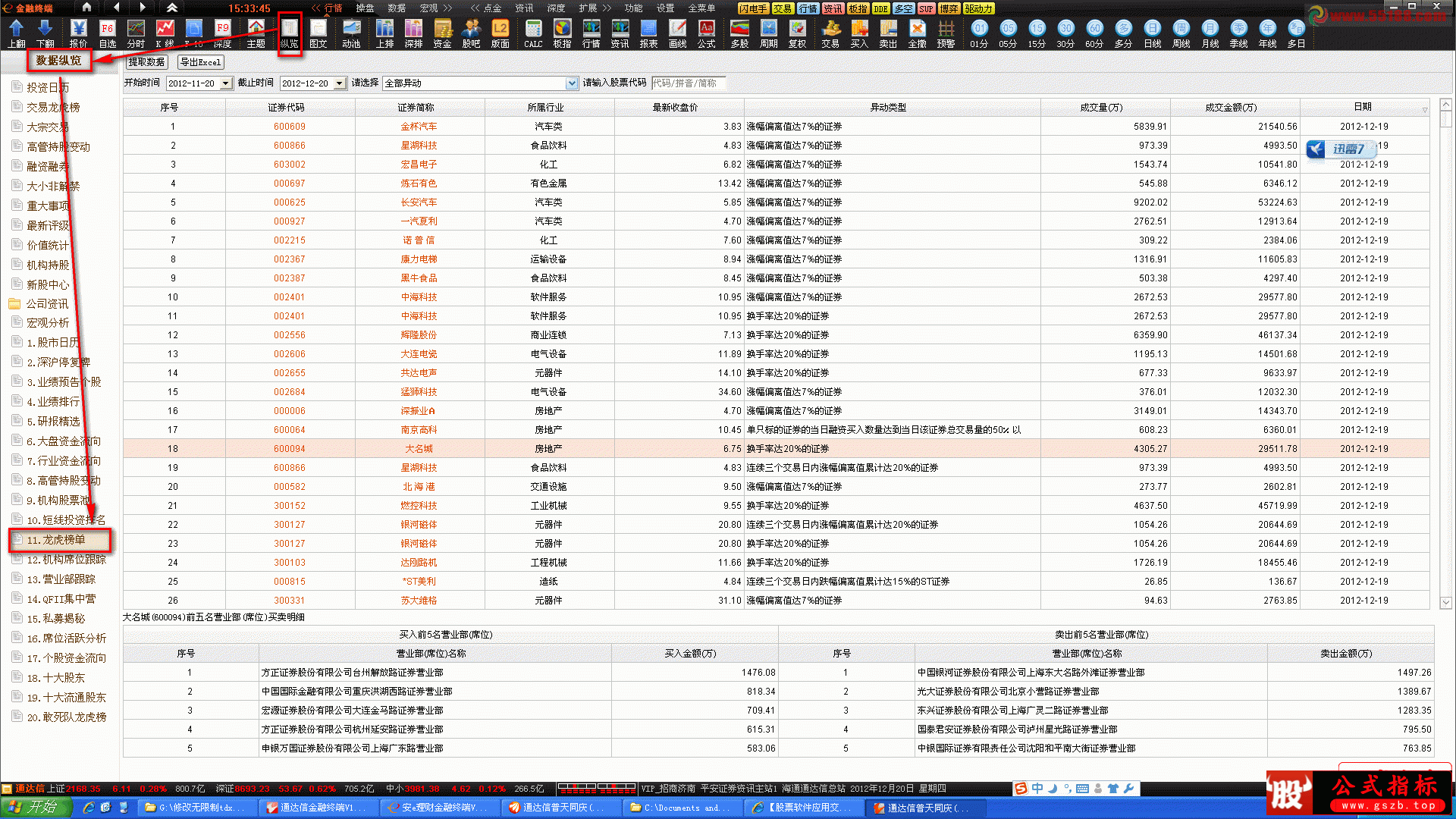Image resolution: width=1456 pixels, height=819 pixels.
Task: Open the 数据 top menu
Action: (x=397, y=8)
